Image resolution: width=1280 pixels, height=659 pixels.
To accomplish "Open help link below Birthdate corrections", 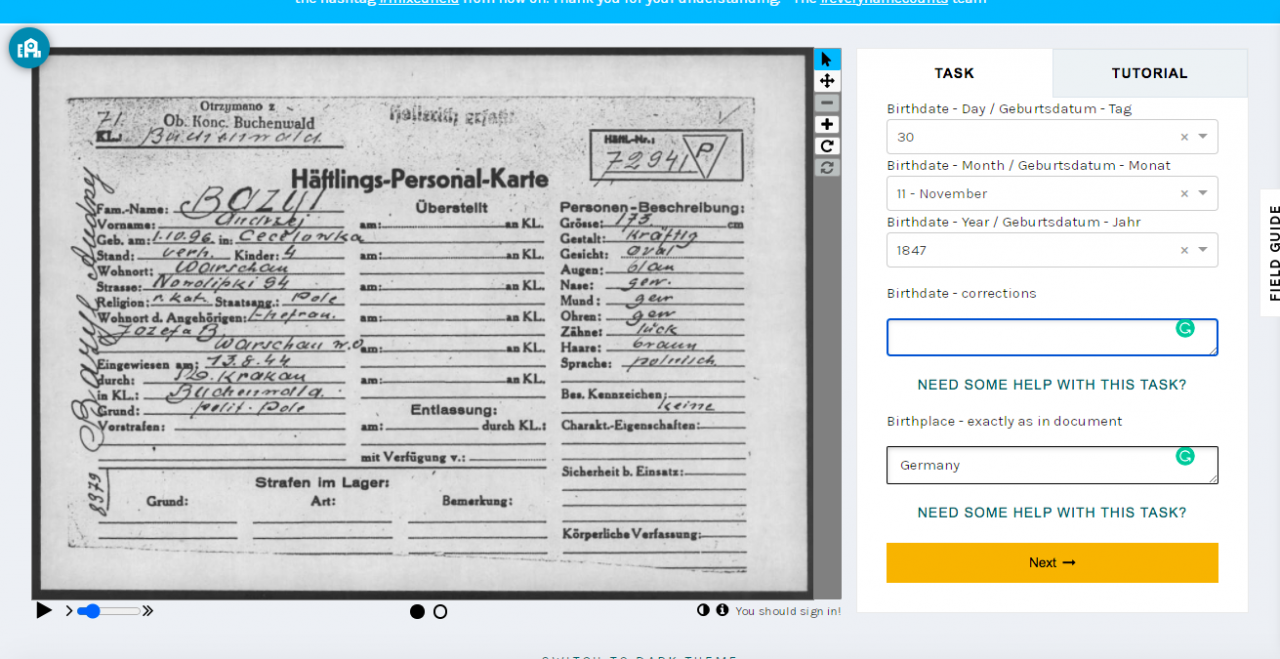I will click(x=1052, y=385).
